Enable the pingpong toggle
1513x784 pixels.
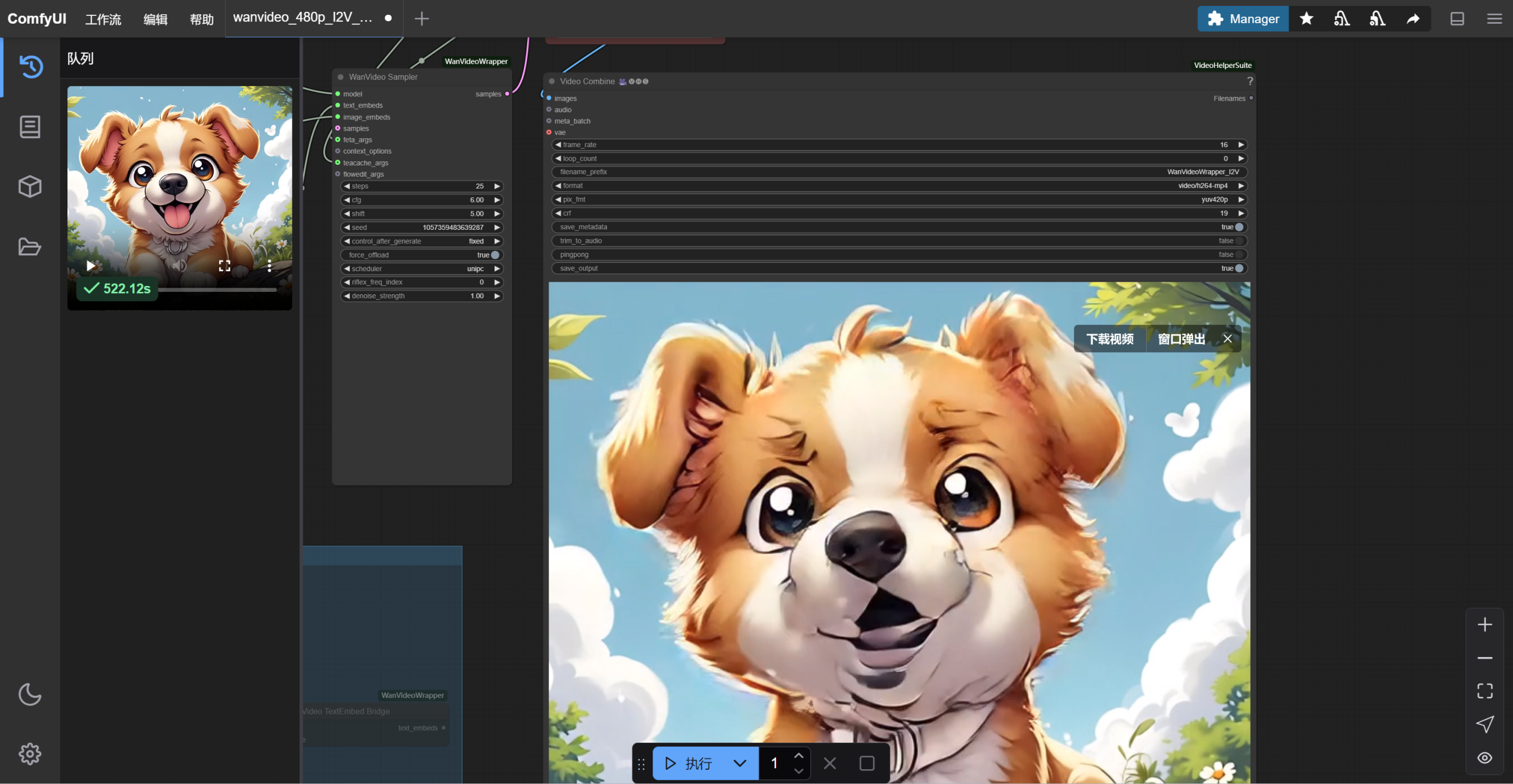point(1239,255)
